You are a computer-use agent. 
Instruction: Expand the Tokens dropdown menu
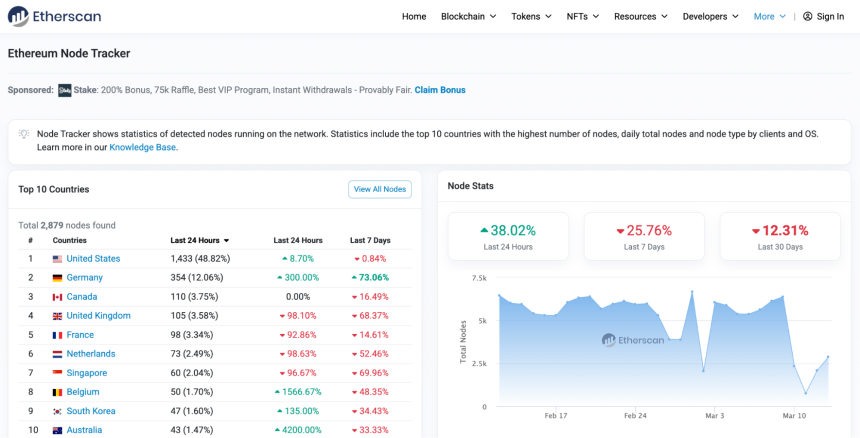click(531, 16)
